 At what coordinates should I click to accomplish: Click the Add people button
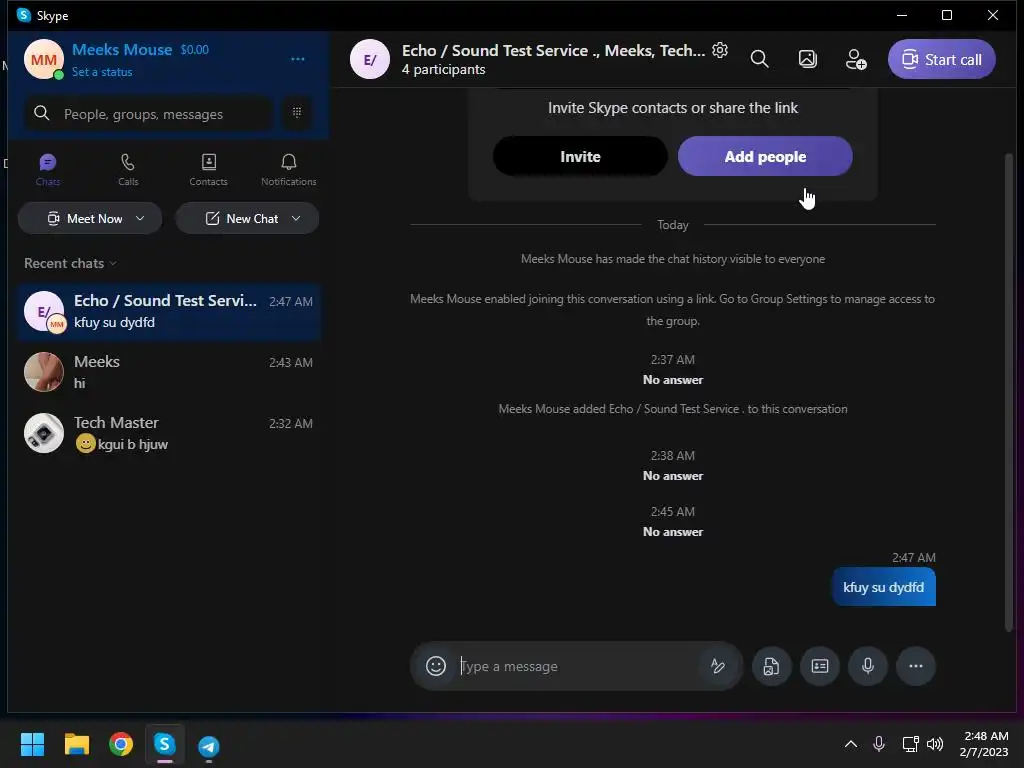point(765,156)
